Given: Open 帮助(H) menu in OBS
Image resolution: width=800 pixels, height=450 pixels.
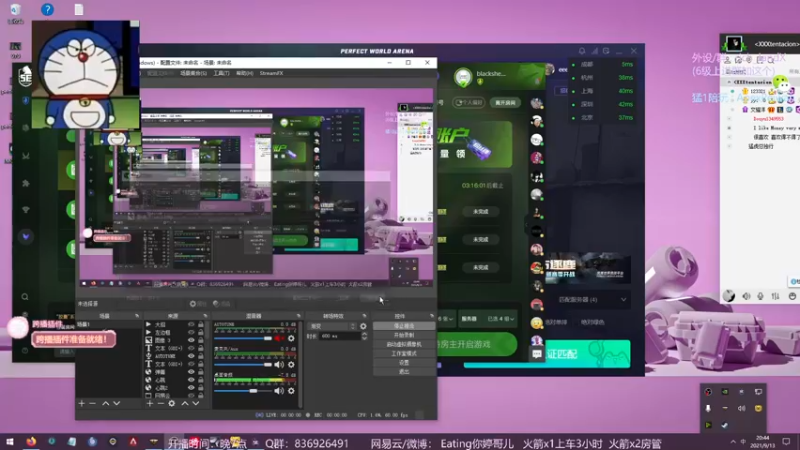Looking at the screenshot, I should click(x=244, y=73).
